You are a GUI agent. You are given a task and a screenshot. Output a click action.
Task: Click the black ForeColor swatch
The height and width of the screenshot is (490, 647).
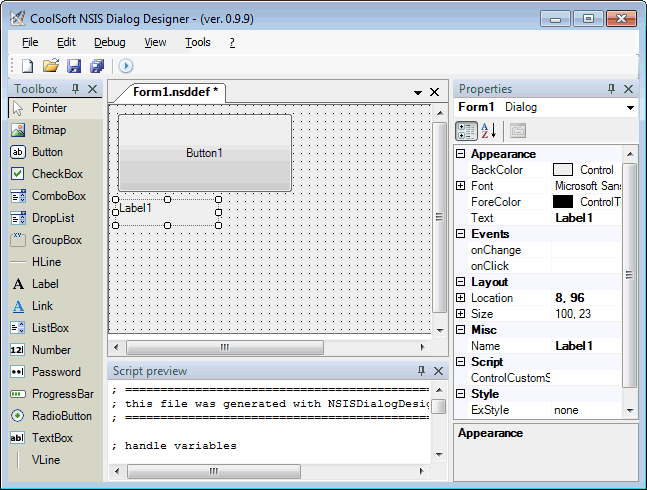coord(563,202)
